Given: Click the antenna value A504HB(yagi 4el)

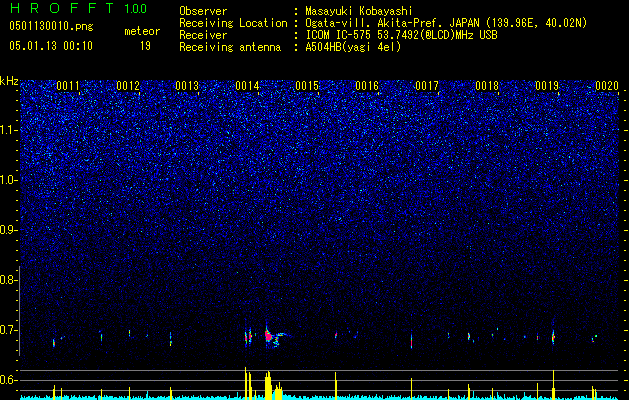Looking at the screenshot, I should coord(353,47).
